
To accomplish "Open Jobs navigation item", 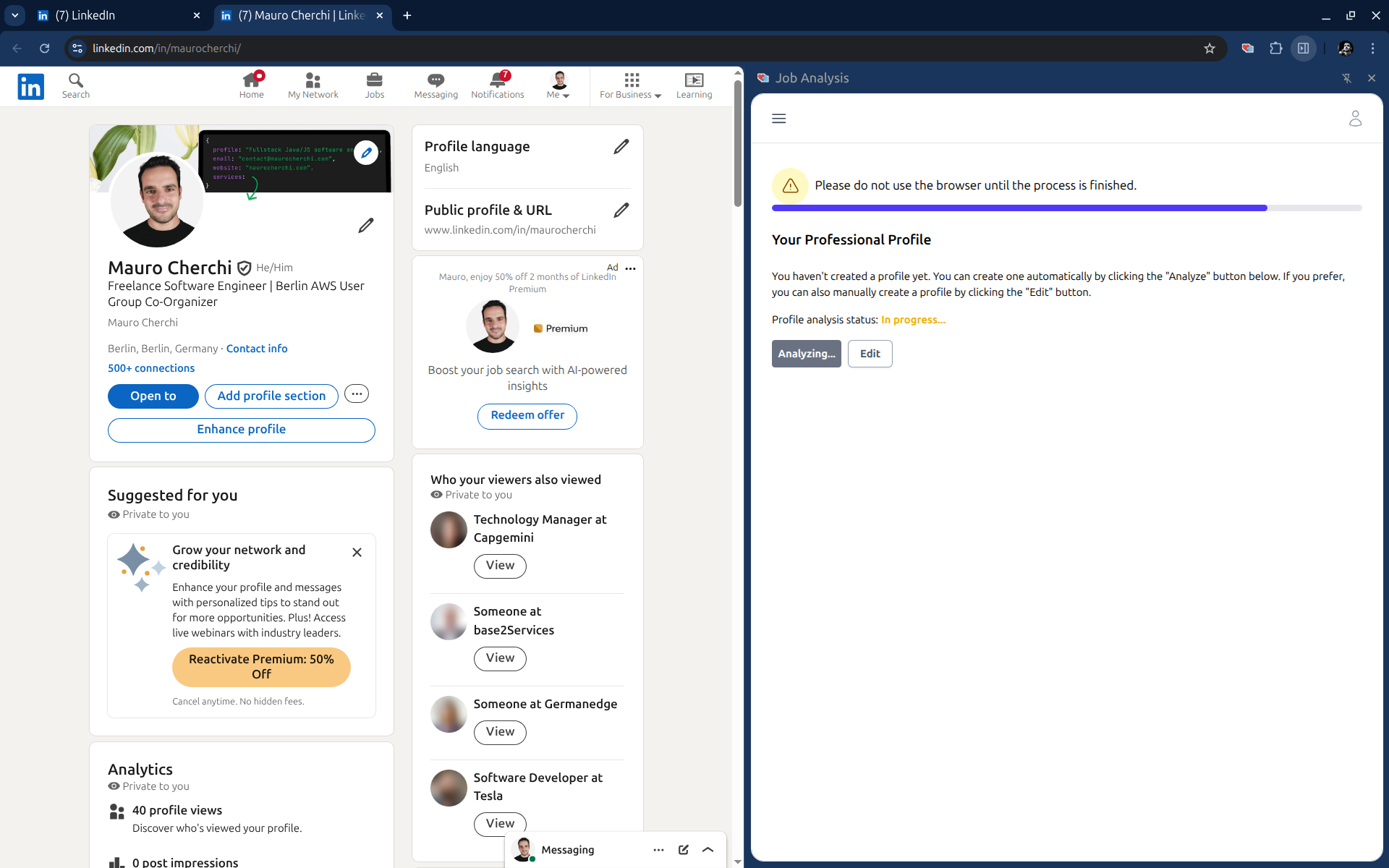I will pyautogui.click(x=374, y=85).
